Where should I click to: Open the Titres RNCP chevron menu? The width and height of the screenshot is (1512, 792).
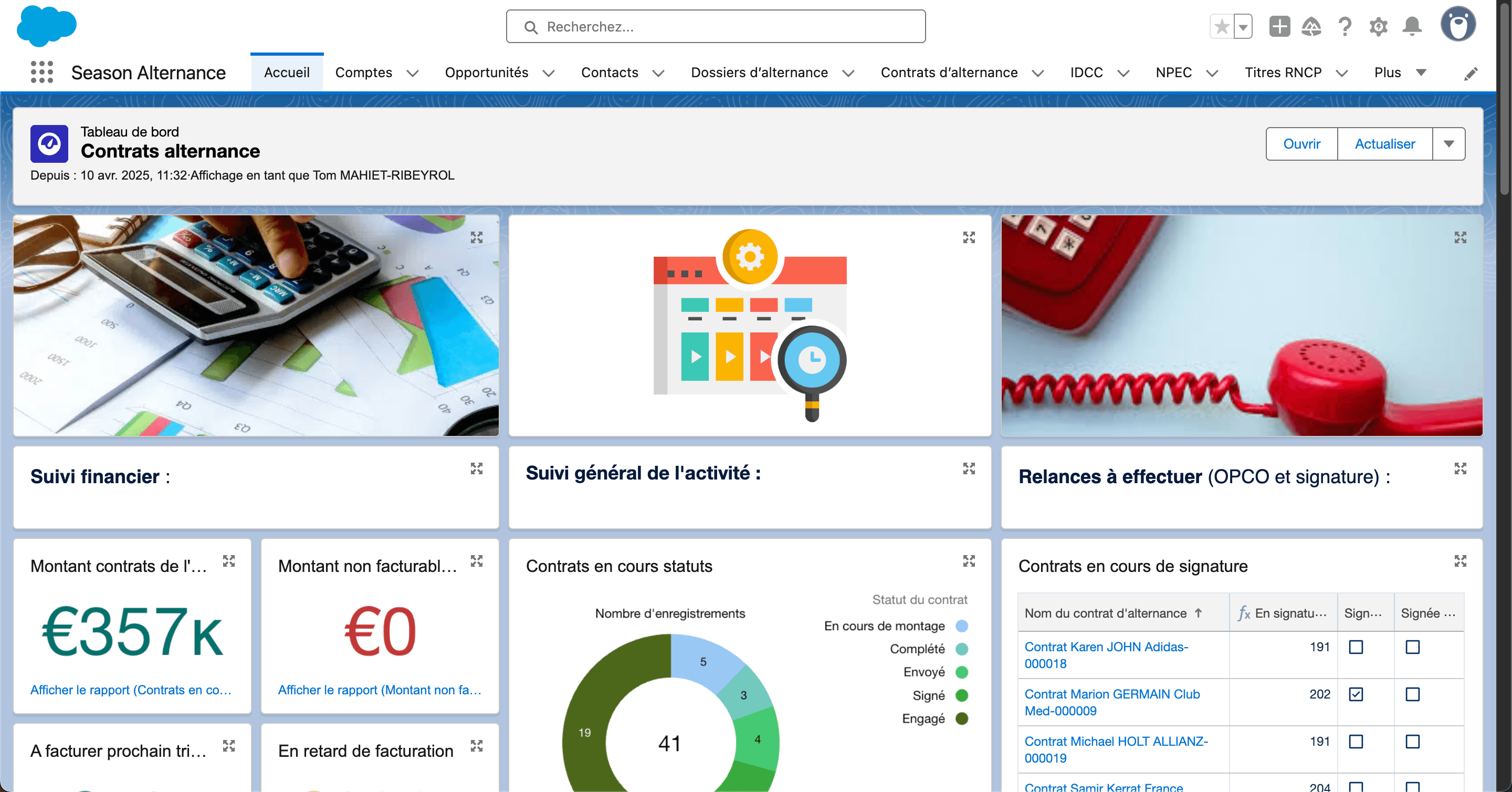pyautogui.click(x=1342, y=74)
